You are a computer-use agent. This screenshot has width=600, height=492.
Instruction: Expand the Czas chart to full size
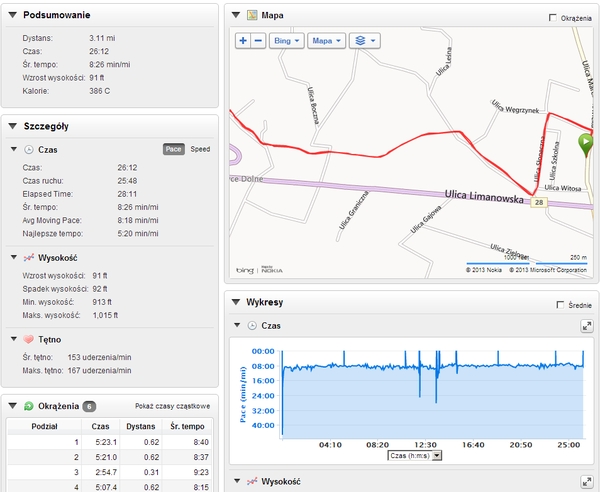pos(587,326)
